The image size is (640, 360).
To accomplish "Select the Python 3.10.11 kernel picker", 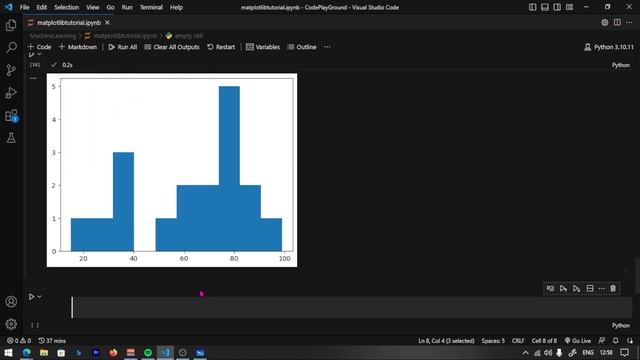I will 609,47.
